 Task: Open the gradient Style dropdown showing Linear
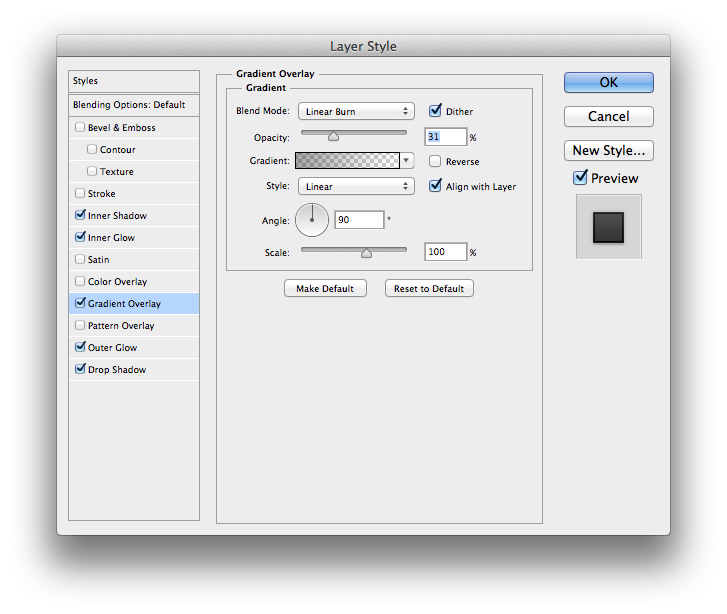[356, 186]
